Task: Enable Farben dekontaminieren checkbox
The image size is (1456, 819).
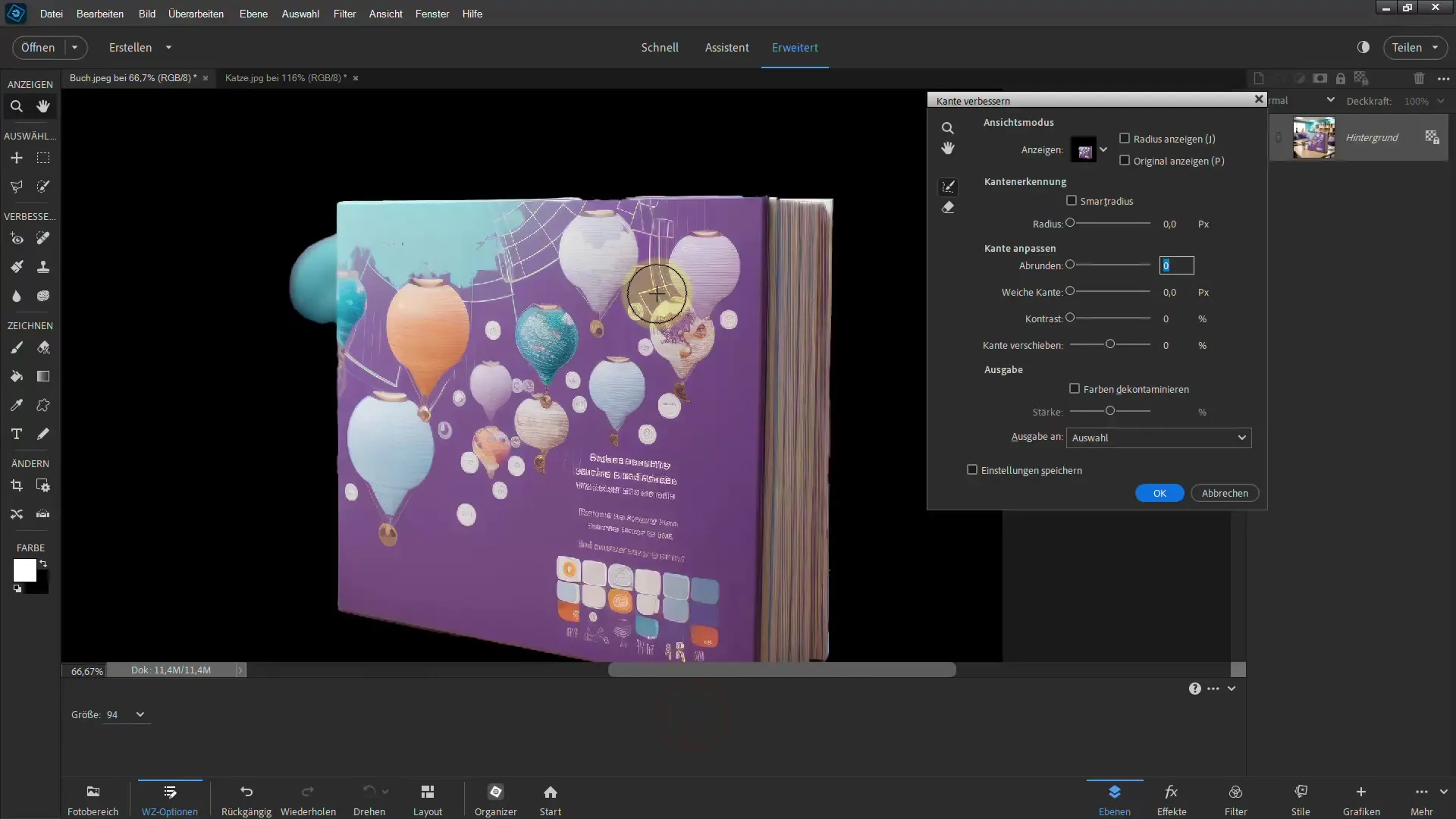Action: 1075,389
